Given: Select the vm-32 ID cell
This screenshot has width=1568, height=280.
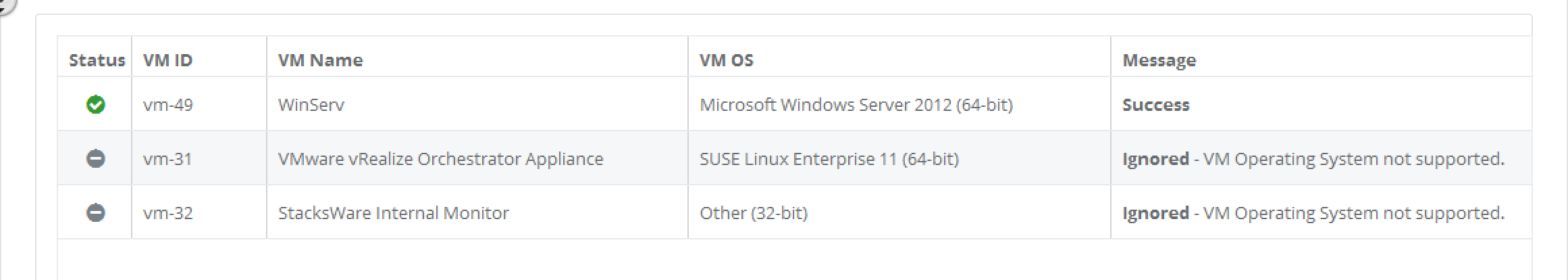Looking at the screenshot, I should (x=167, y=213).
